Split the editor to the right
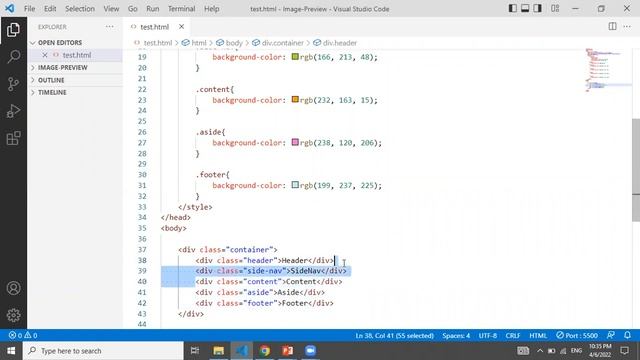This screenshot has width=640, height=360. 612,27
